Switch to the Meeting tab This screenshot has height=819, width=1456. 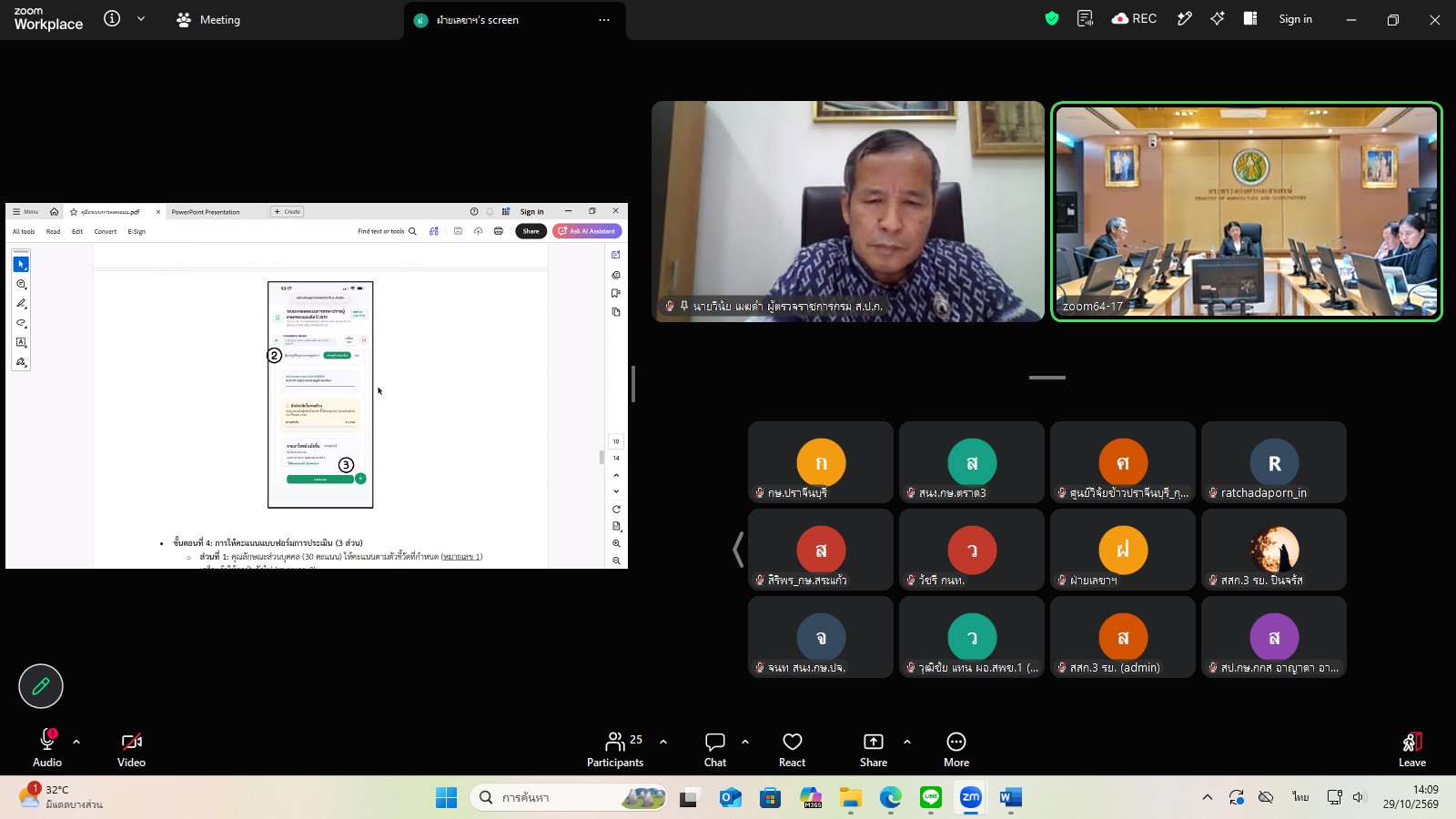click(x=208, y=19)
